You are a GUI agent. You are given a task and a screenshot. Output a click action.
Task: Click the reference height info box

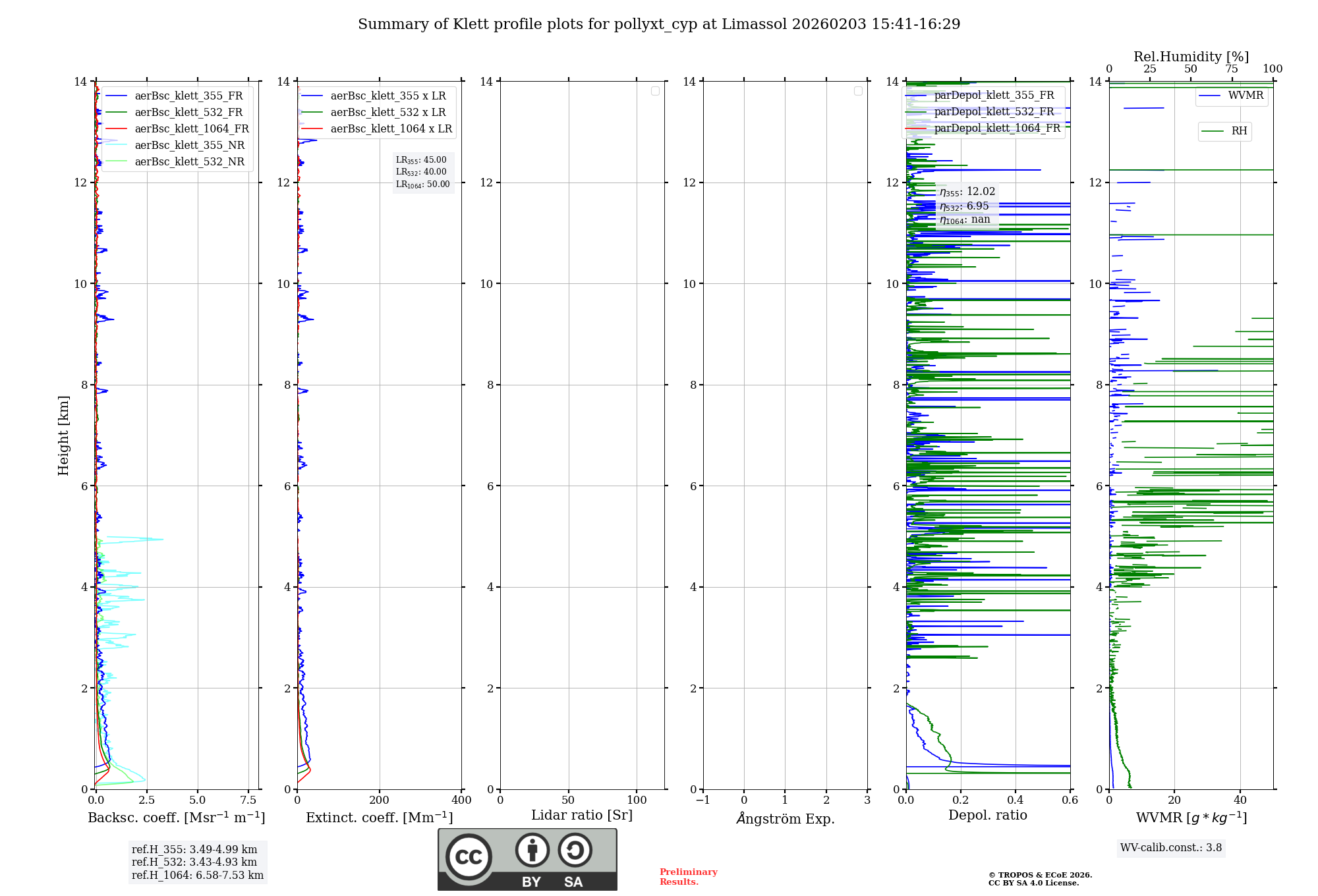(x=197, y=862)
